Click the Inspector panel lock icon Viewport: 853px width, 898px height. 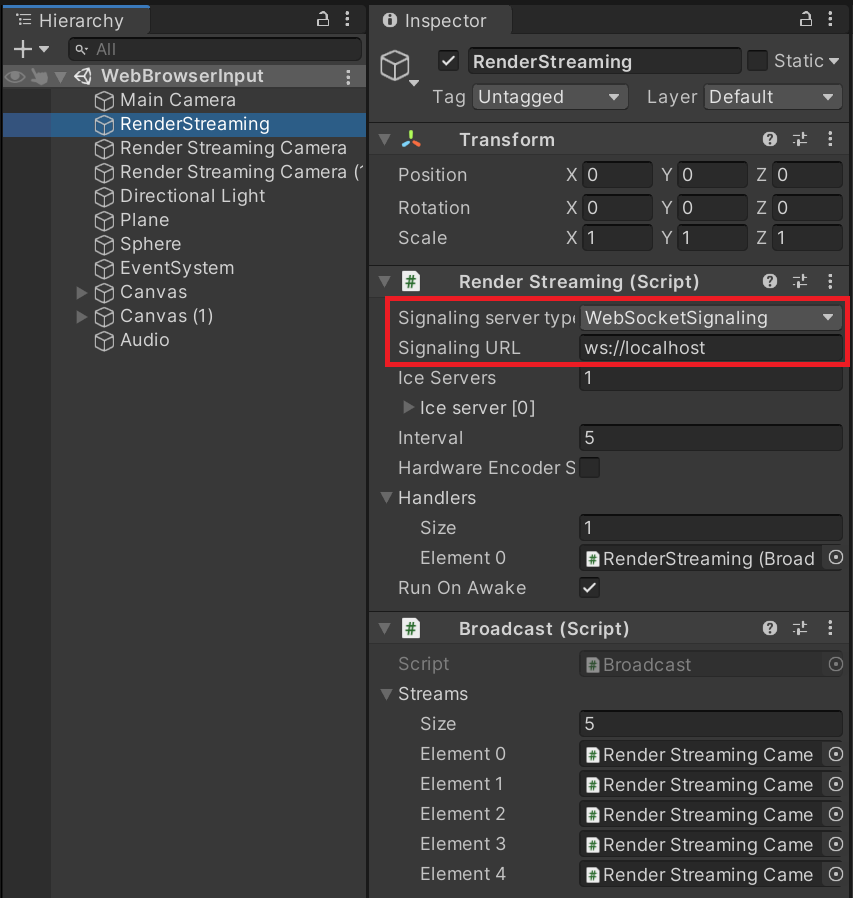tap(806, 19)
